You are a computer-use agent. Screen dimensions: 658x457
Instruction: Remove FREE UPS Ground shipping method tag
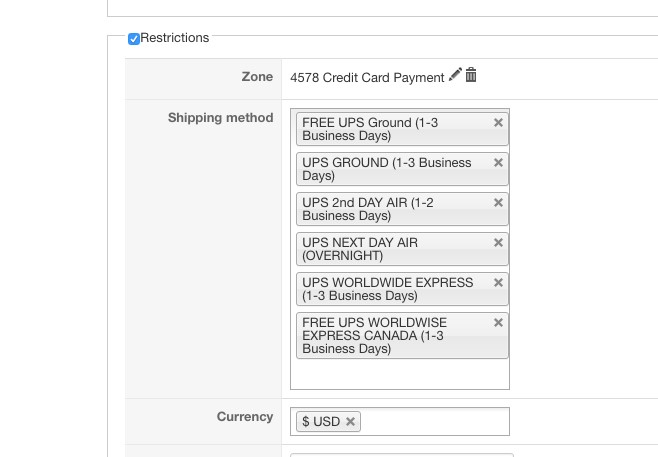click(x=498, y=123)
